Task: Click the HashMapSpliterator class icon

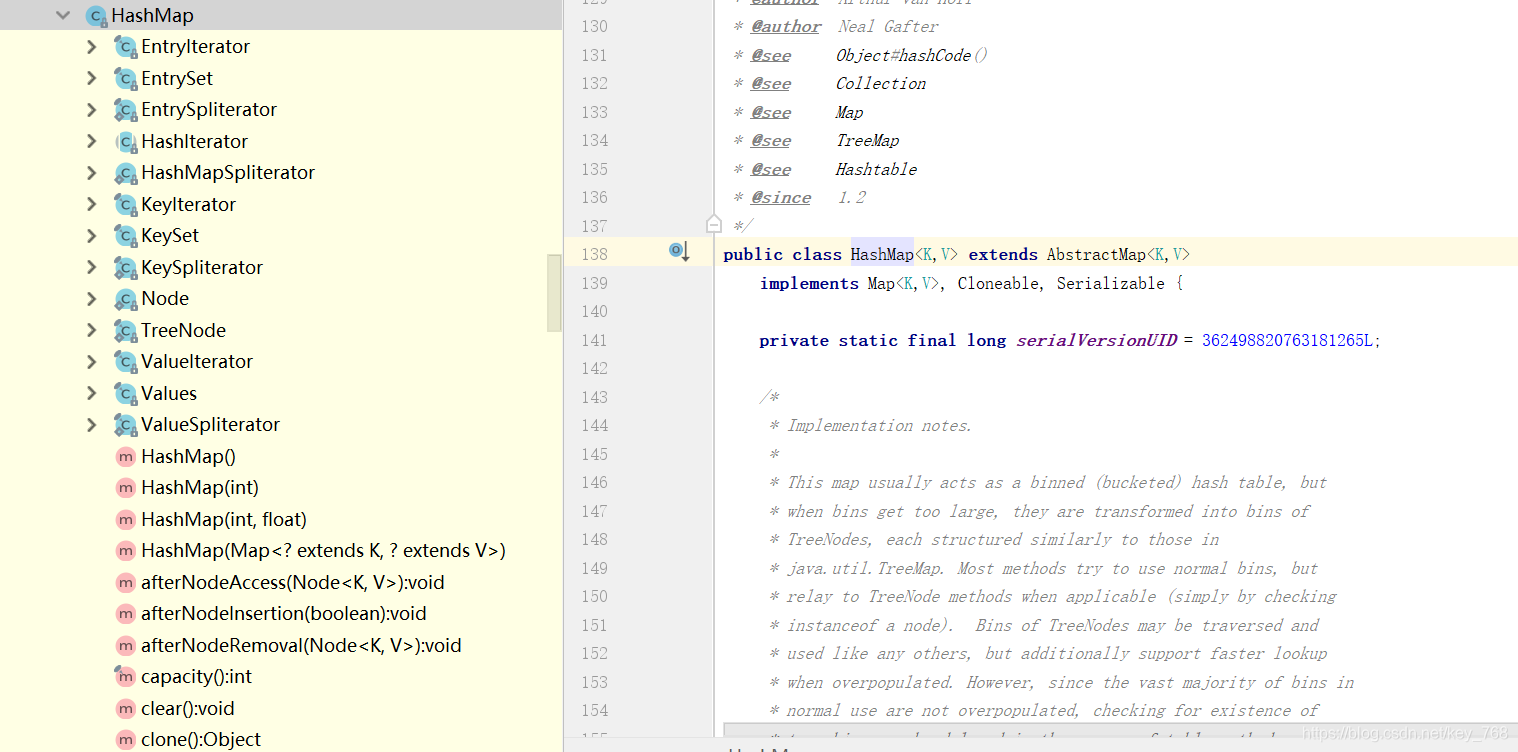Action: click(x=125, y=173)
